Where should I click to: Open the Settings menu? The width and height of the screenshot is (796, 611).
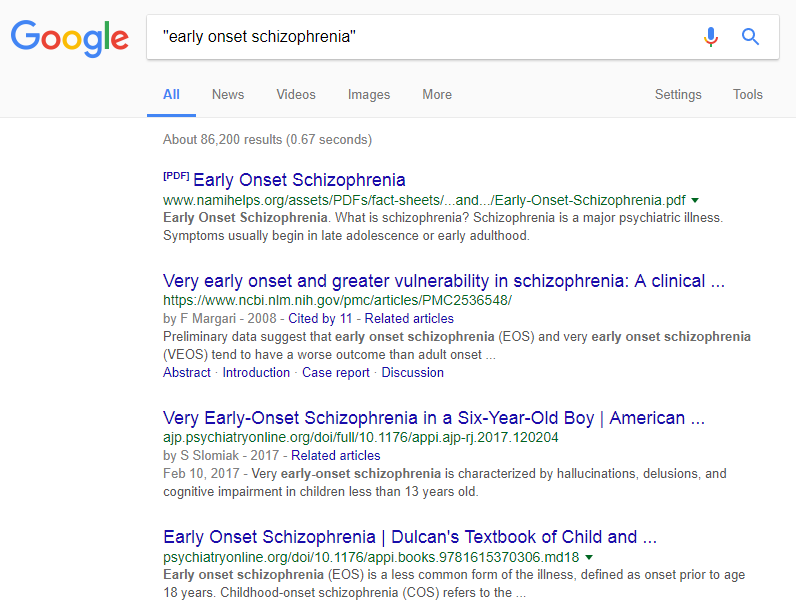pyautogui.click(x=678, y=95)
